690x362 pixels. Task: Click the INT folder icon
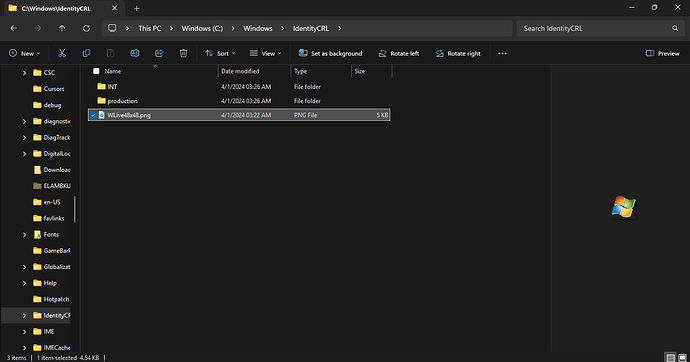pos(102,87)
